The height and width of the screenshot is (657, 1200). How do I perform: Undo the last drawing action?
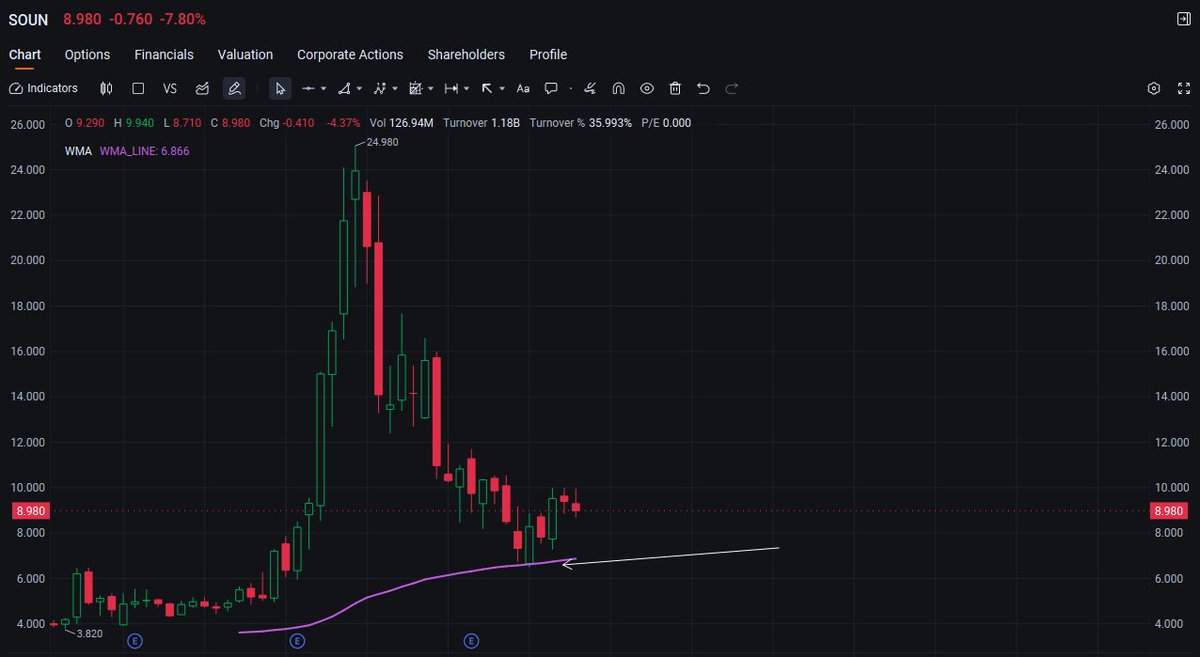(703, 88)
